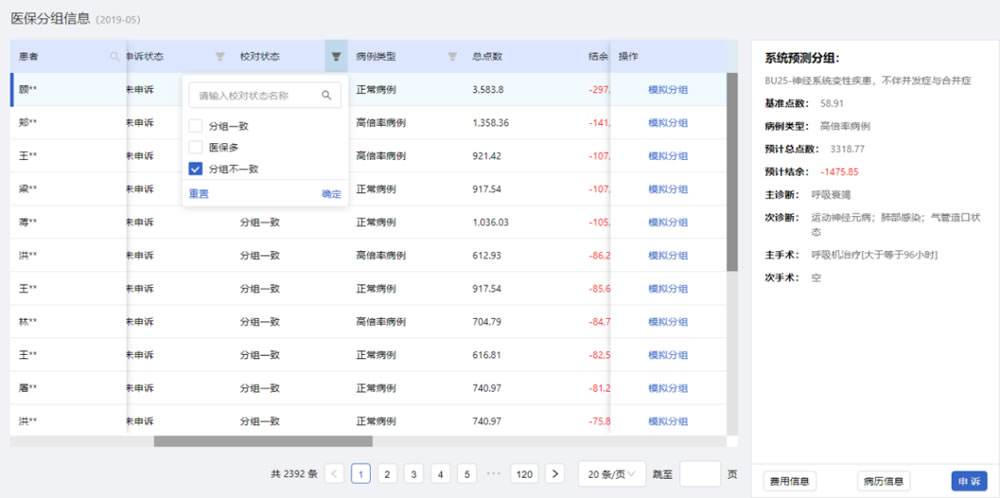Viewport: 1000px width, 498px height.
Task: Uncheck the 分组不一致 checkbox
Action: point(196,169)
